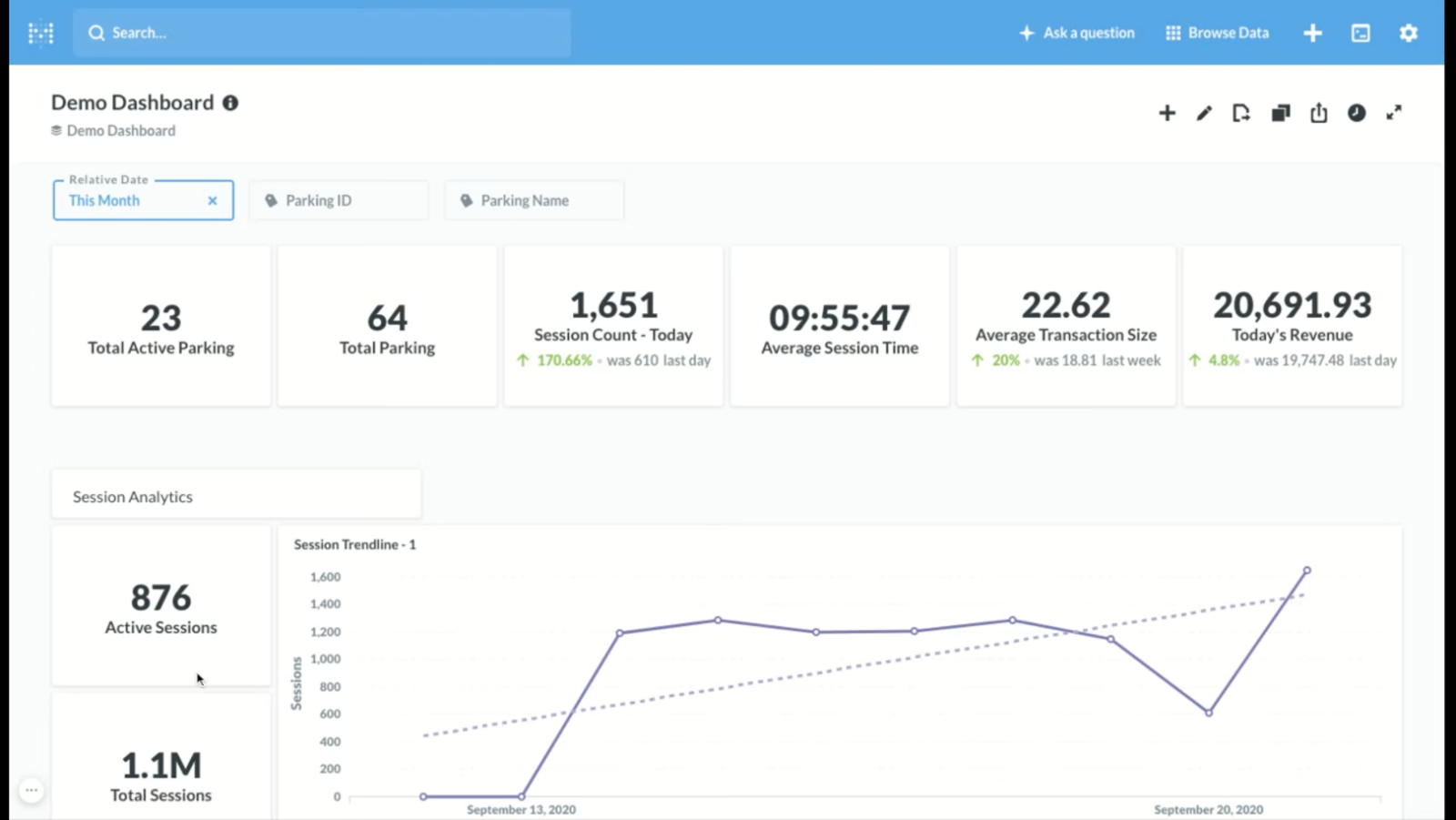The height and width of the screenshot is (820, 1456).
Task: Enter fullscreen mode with arrows icon
Action: point(1394,113)
